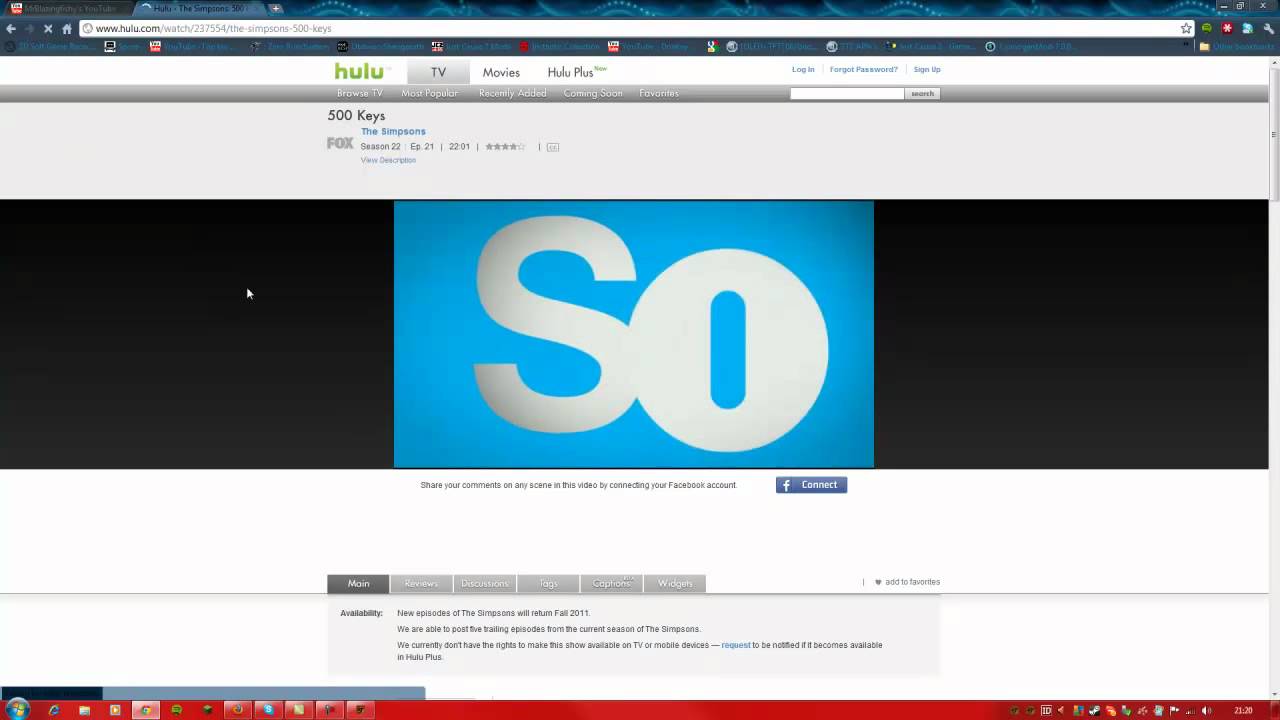Image resolution: width=1280 pixels, height=720 pixels.
Task: Switch to the YouTube browser tab
Action: click(x=68, y=8)
